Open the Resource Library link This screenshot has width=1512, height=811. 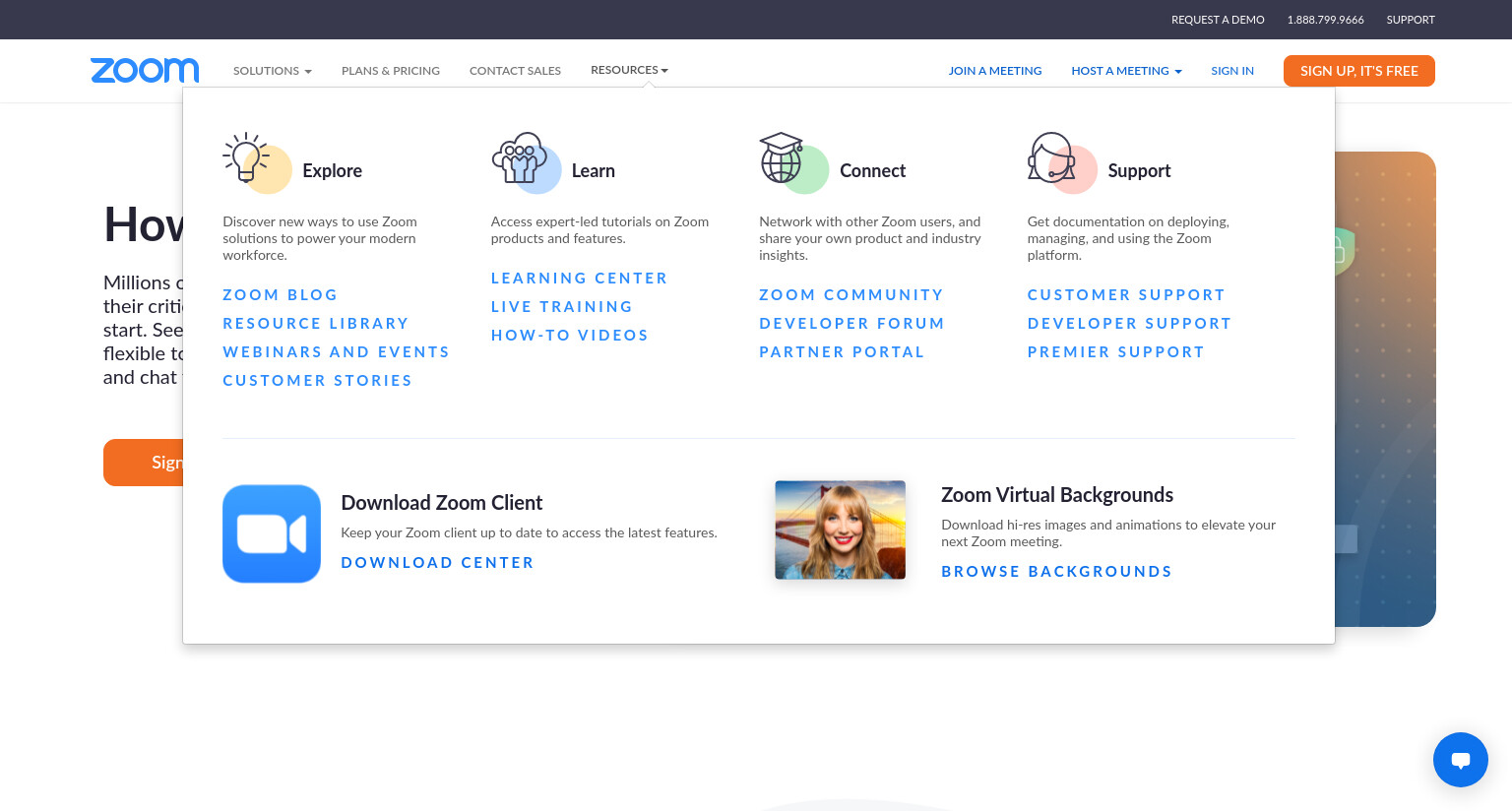click(x=316, y=324)
